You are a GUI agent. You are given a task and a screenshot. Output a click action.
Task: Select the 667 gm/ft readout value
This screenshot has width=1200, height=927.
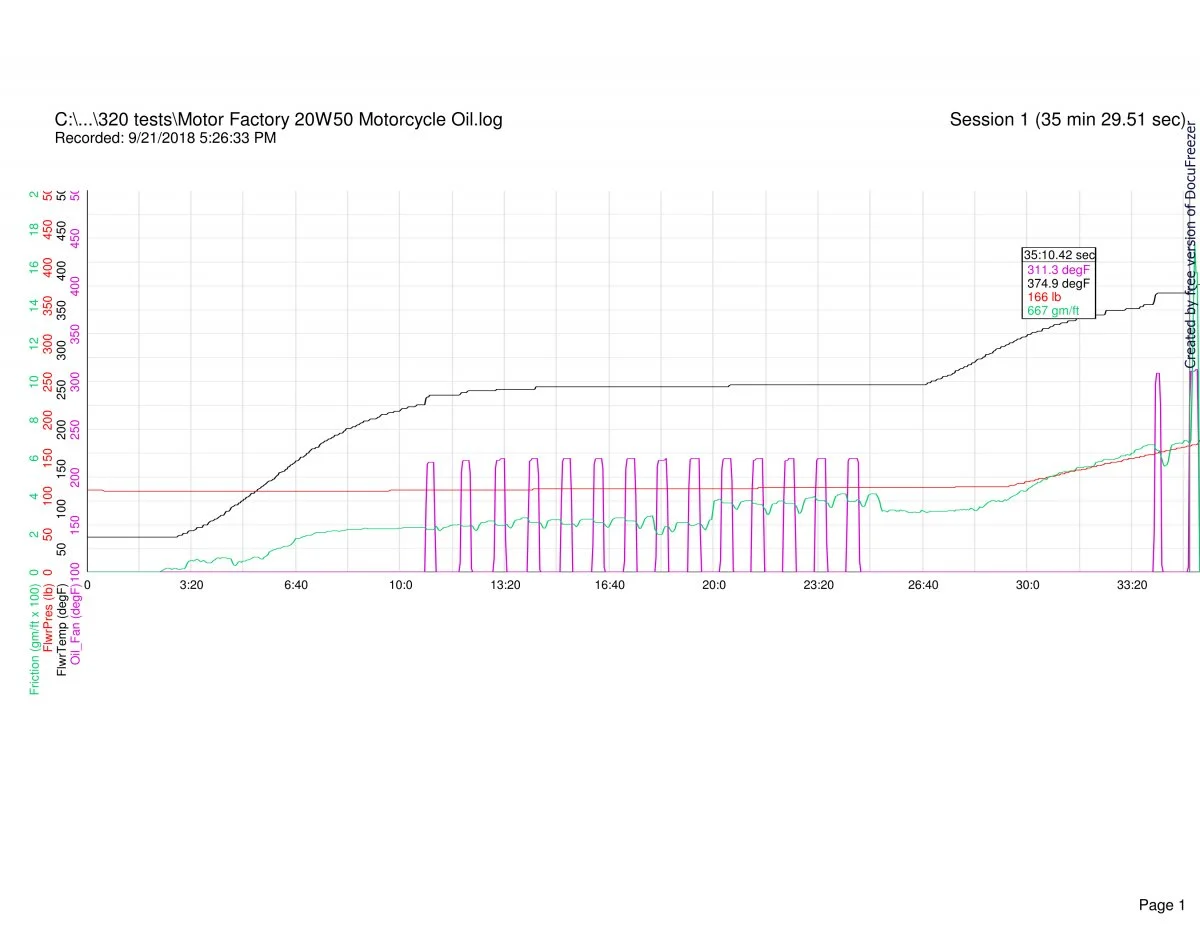[1053, 311]
